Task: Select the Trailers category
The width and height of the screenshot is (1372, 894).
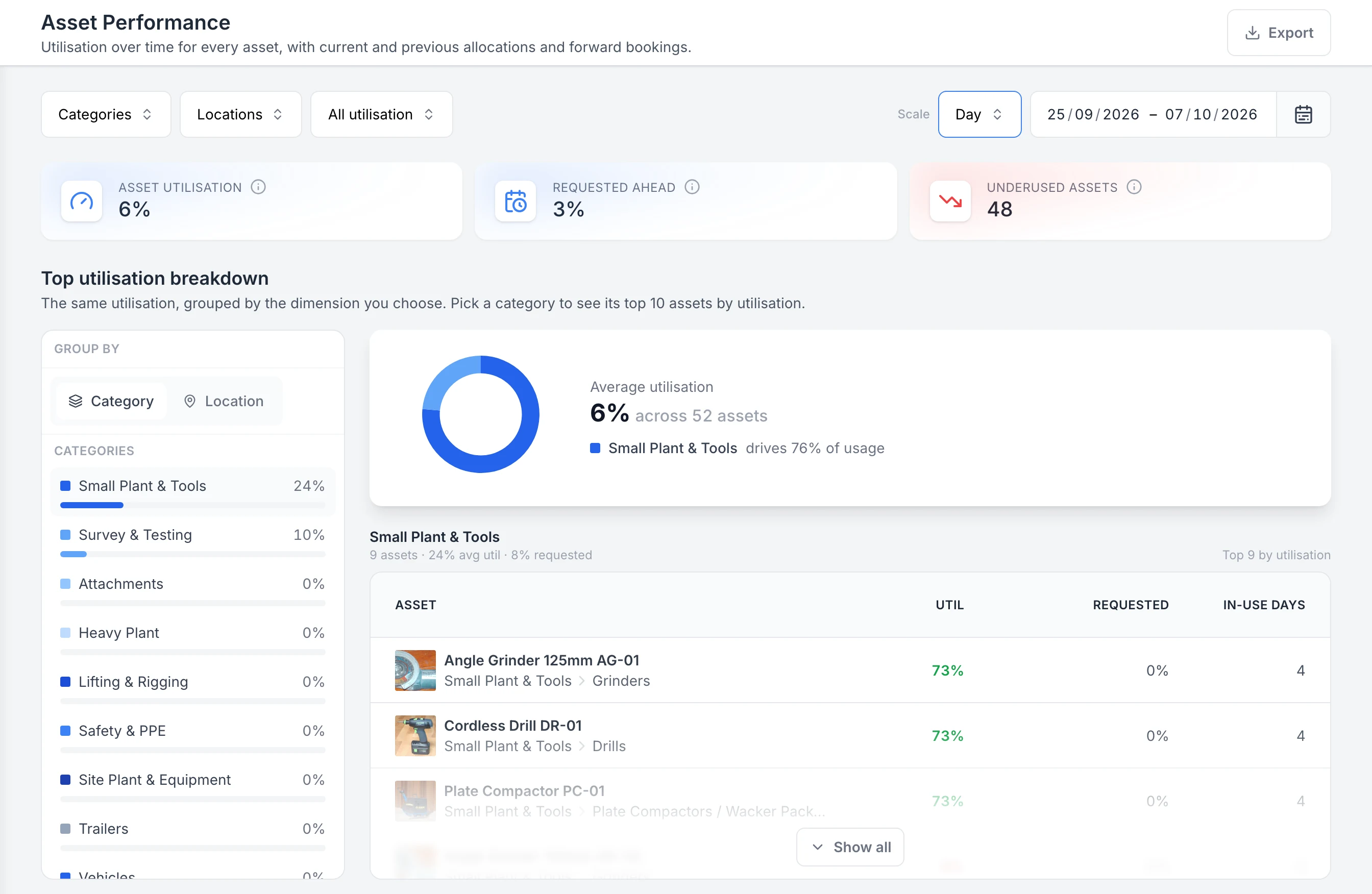Action: pos(192,835)
